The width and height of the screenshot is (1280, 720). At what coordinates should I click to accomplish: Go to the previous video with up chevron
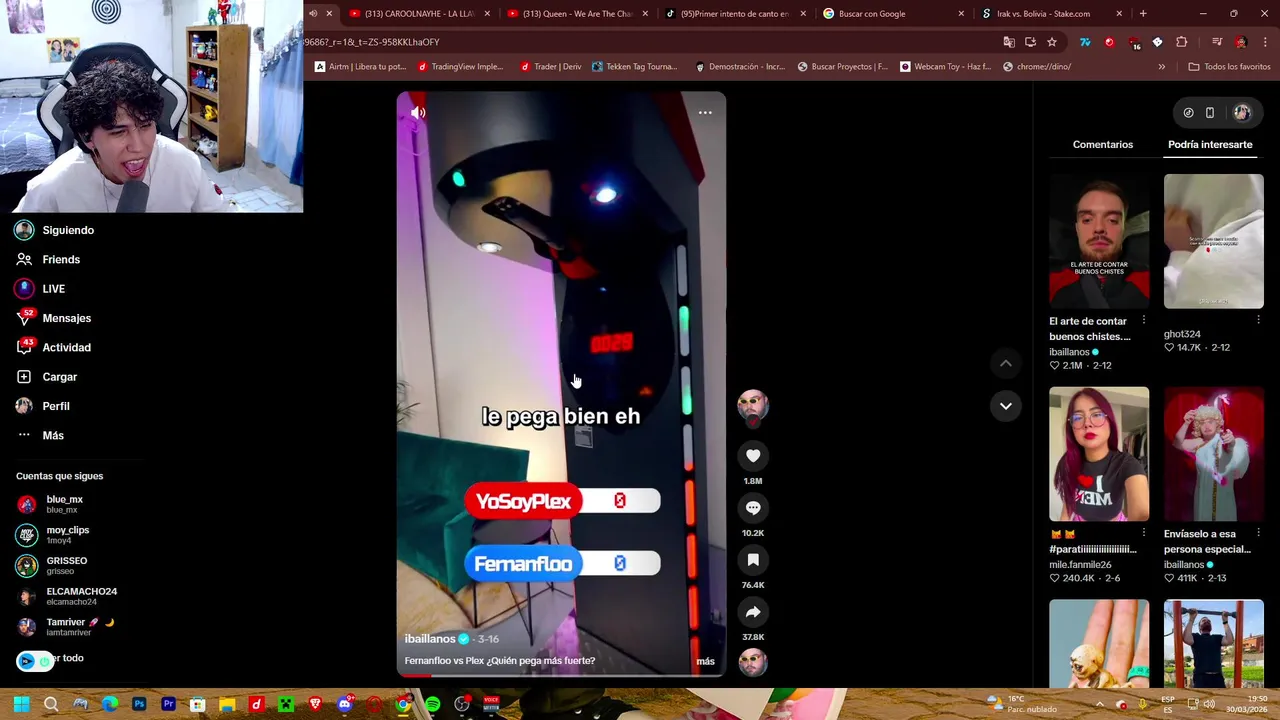(1006, 364)
